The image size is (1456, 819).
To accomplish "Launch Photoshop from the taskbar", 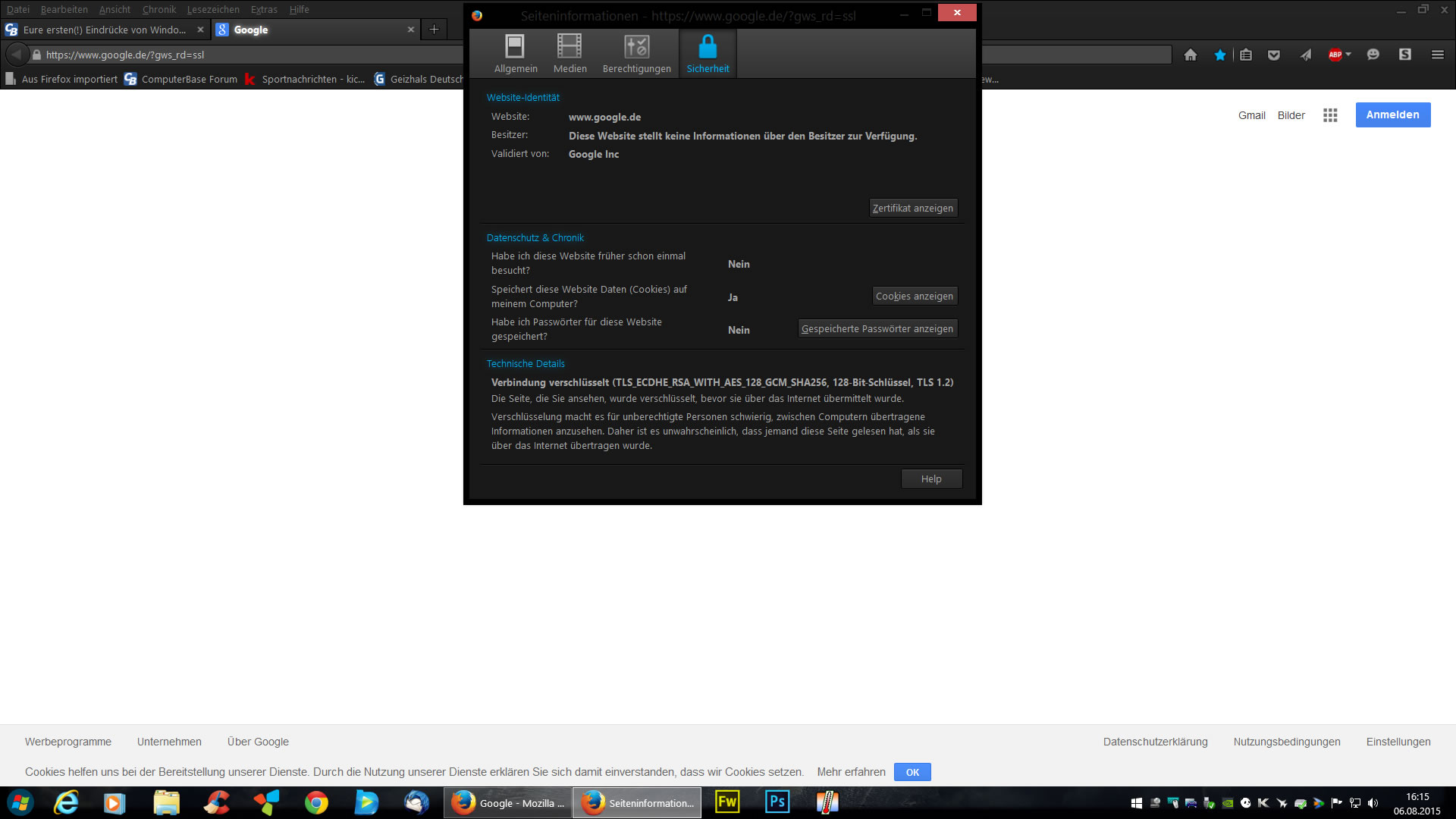I will point(777,802).
